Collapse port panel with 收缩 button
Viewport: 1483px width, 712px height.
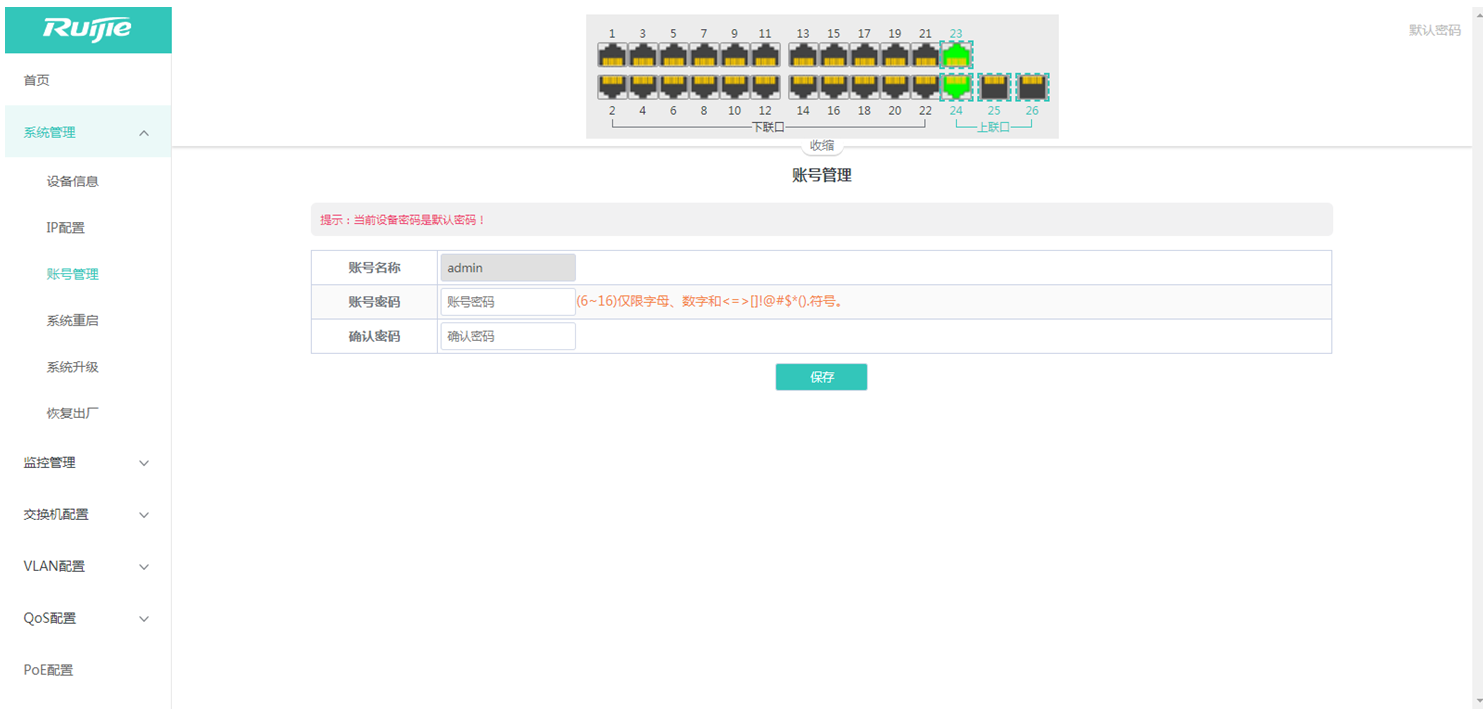822,146
